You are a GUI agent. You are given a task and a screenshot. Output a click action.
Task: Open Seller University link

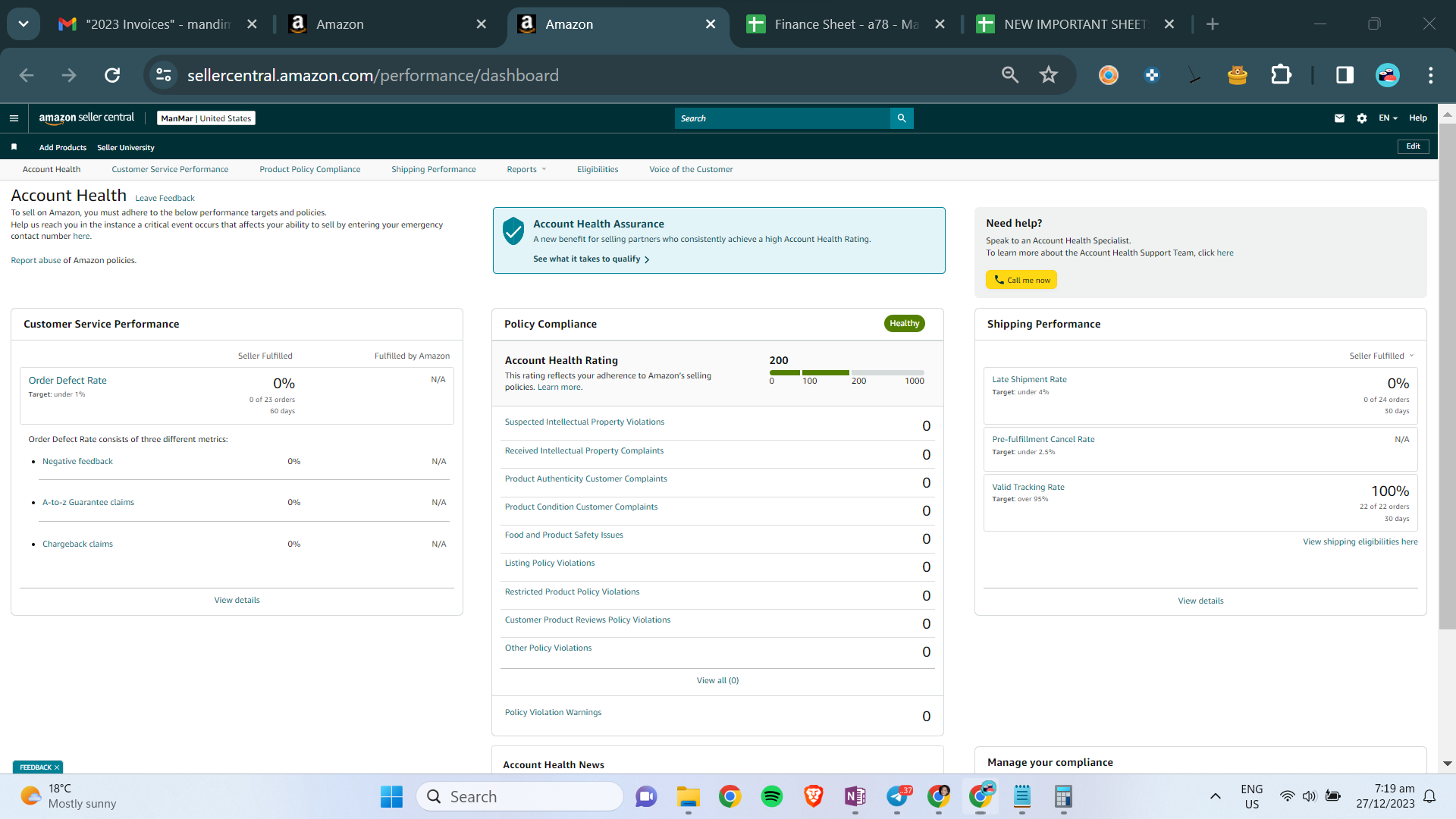point(126,148)
